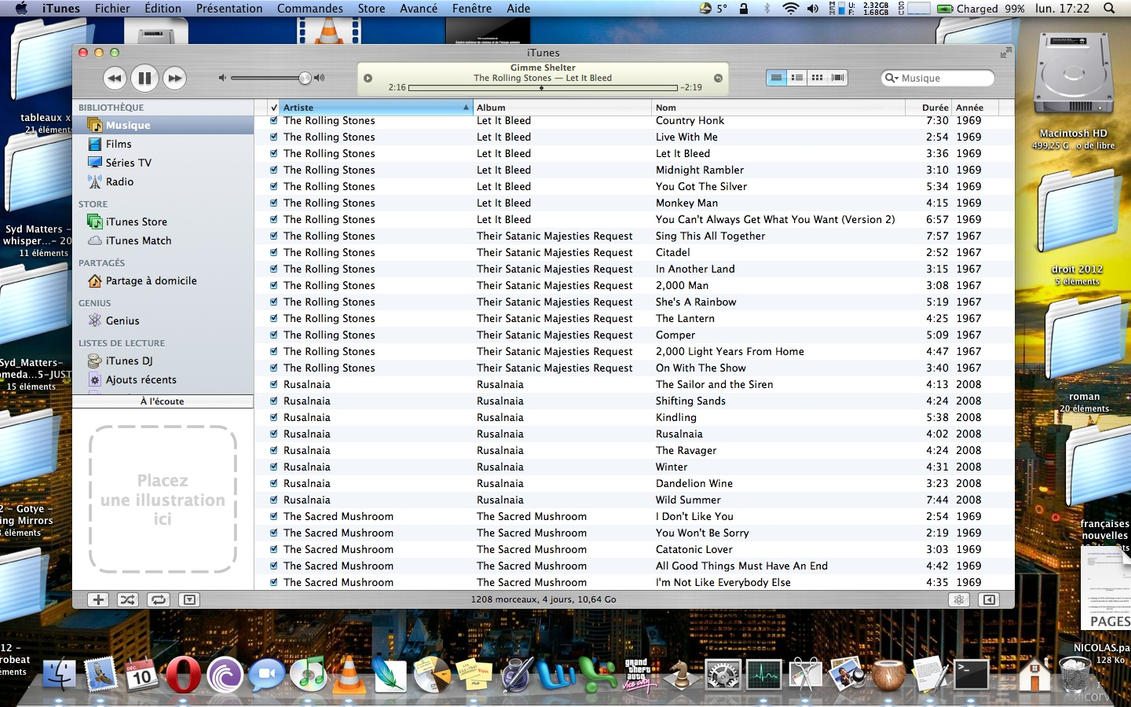The image size is (1131, 707).
Task: Open the search magnifier dropdown in iTunes
Action: tap(892, 78)
